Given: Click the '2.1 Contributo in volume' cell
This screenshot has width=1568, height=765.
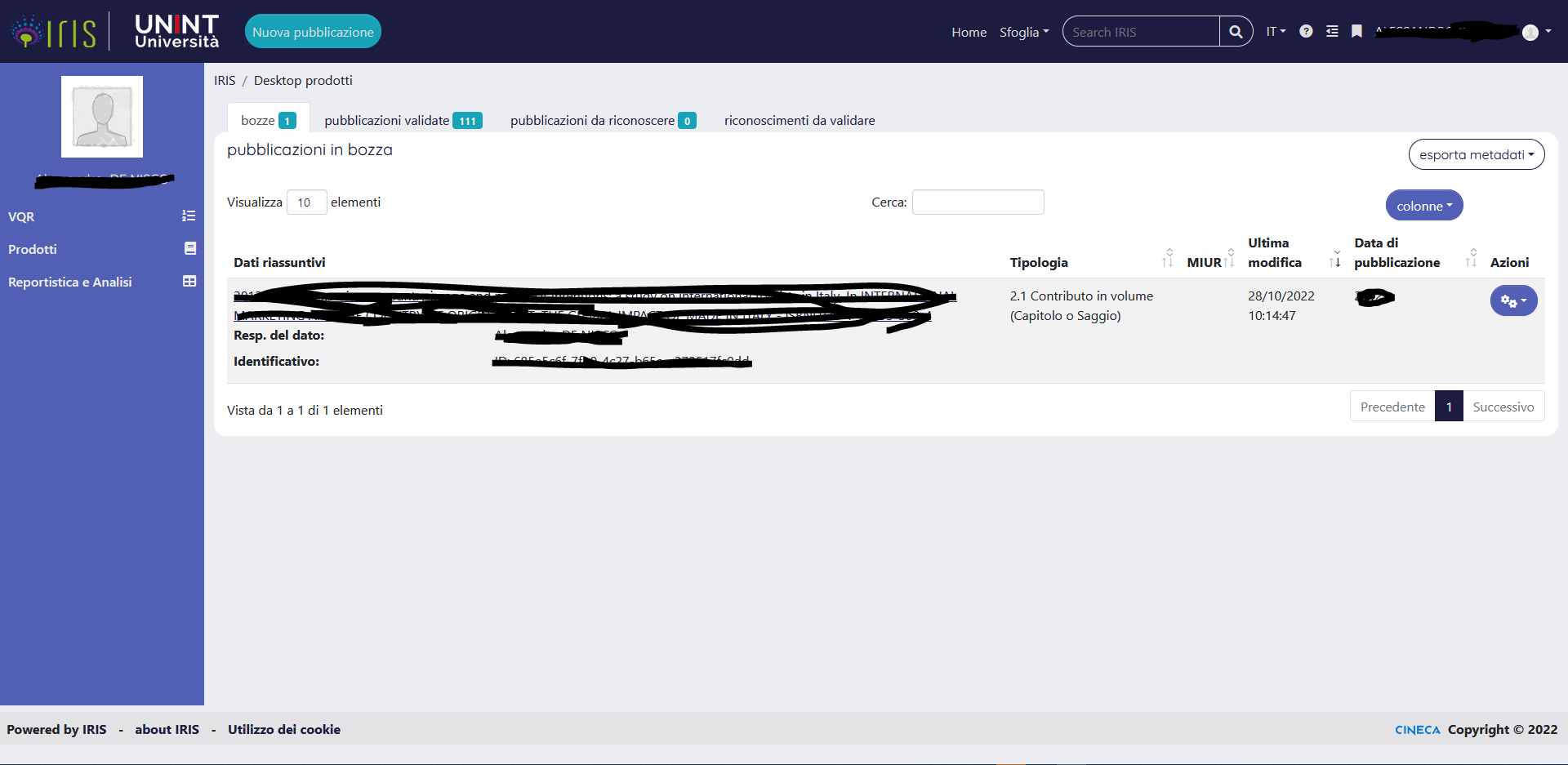Looking at the screenshot, I should tap(1081, 305).
